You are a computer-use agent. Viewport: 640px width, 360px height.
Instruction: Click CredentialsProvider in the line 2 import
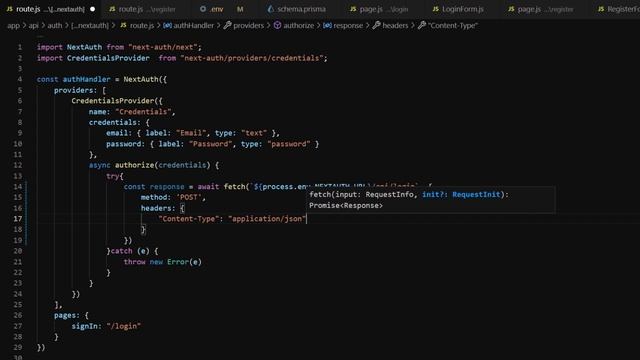coord(108,58)
